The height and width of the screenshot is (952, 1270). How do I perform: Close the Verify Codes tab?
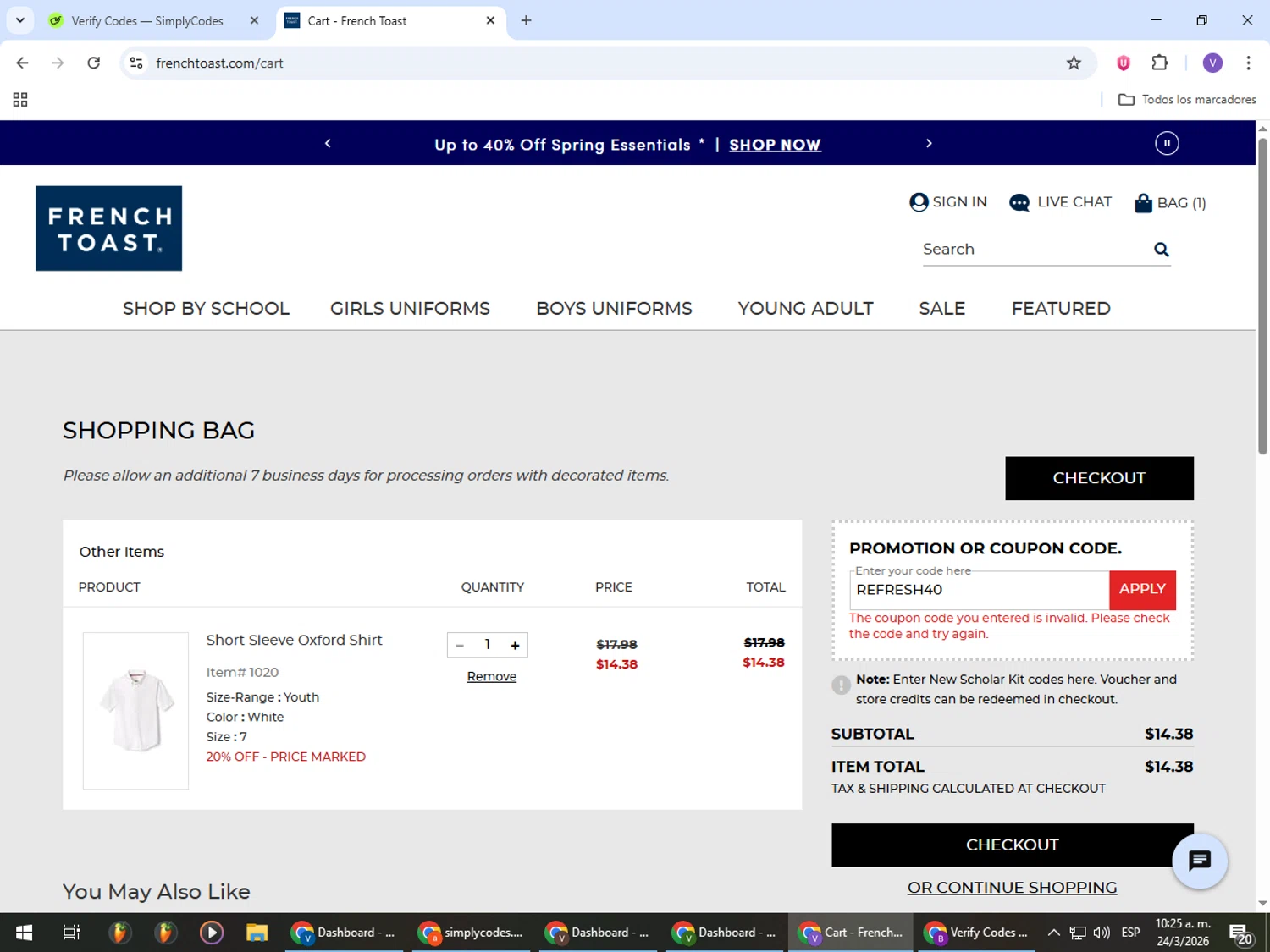(x=254, y=20)
